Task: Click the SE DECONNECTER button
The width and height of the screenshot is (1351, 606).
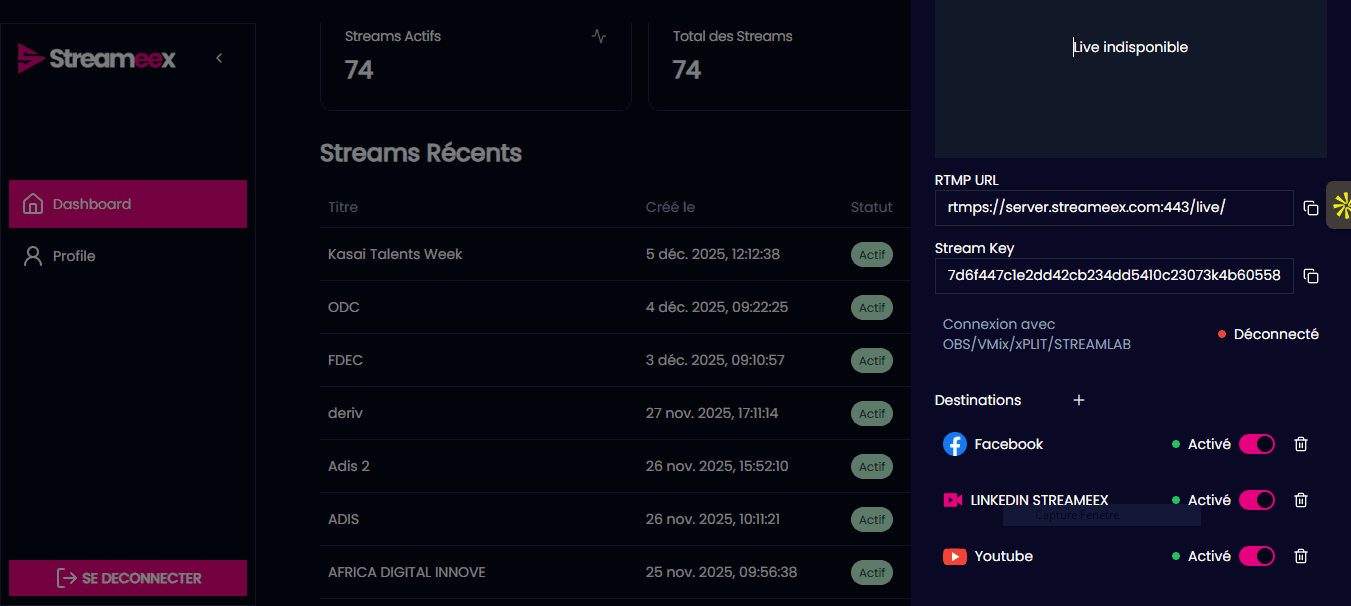Action: [x=128, y=578]
